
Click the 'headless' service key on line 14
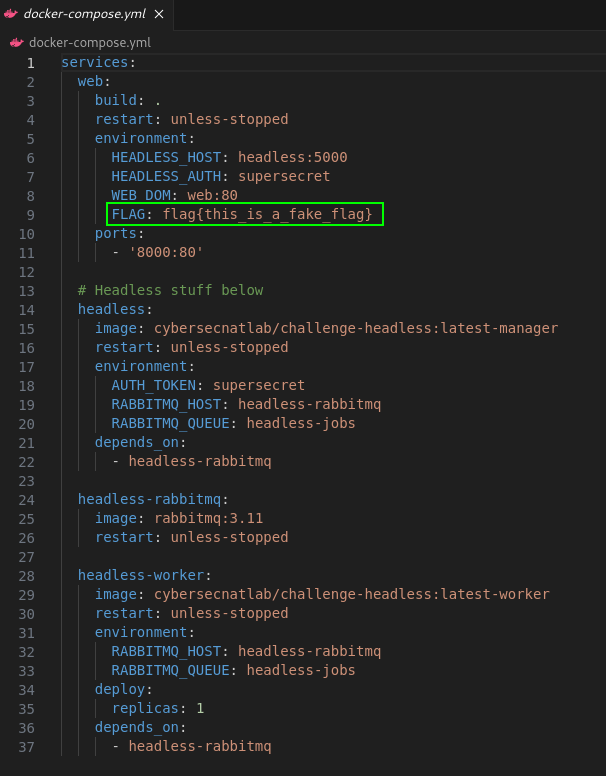tap(111, 309)
